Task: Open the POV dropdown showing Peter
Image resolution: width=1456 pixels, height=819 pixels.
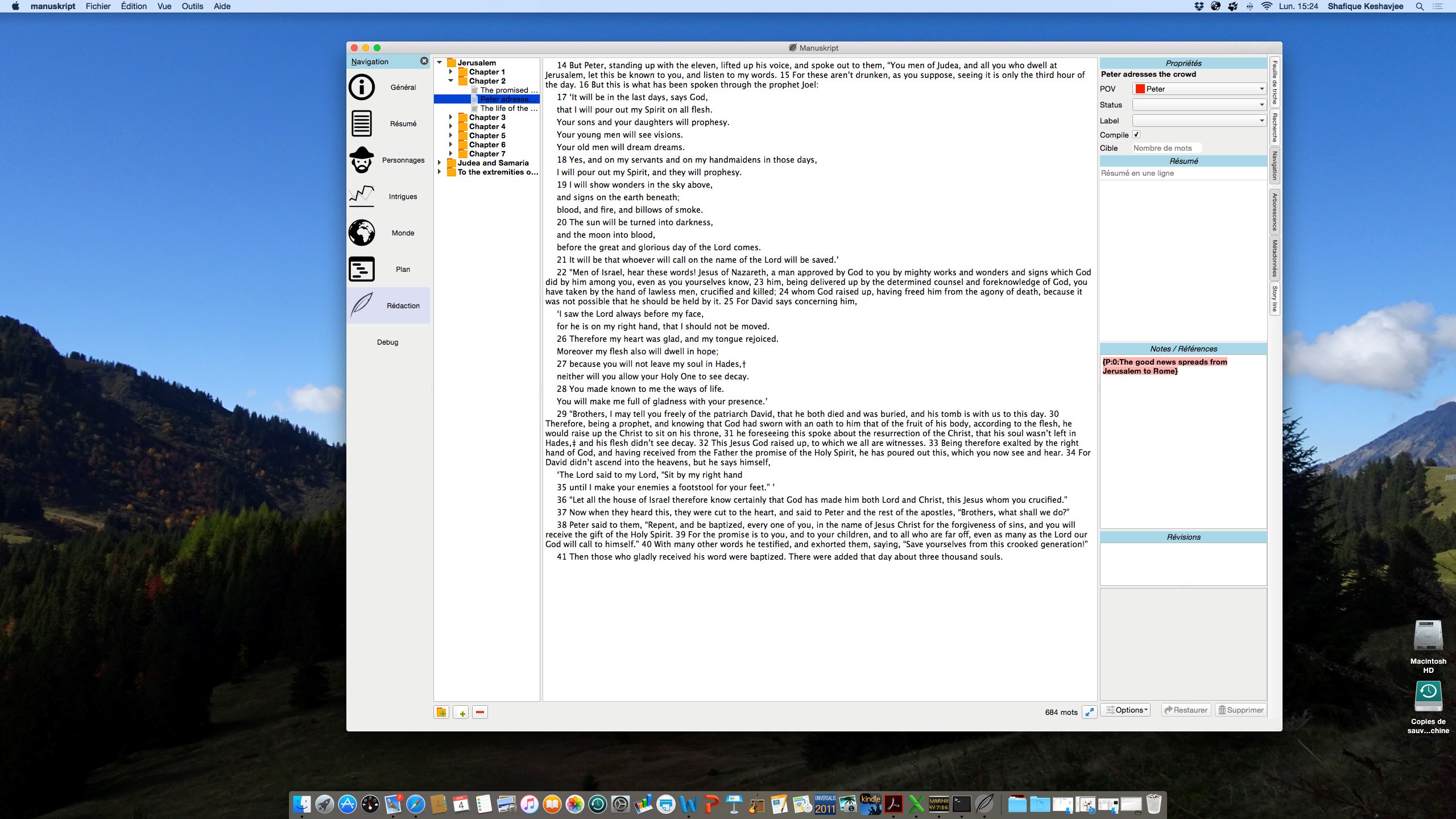Action: tap(1199, 89)
